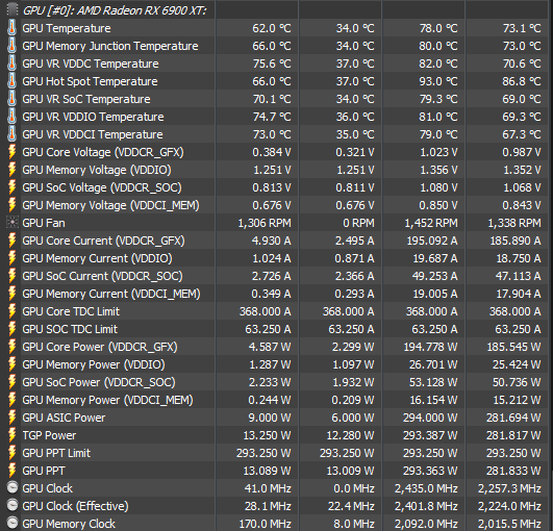Click lightning icon for TGP Power

pos(12,435)
